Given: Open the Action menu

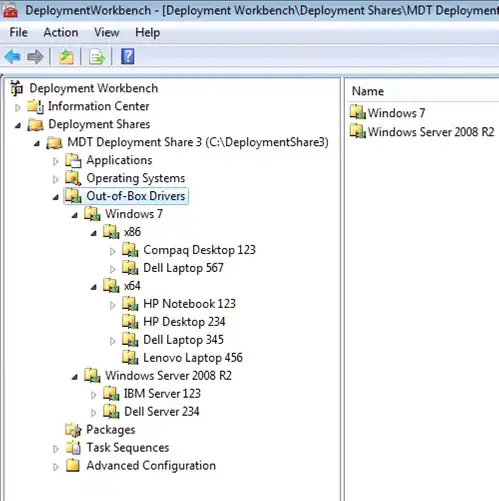Looking at the screenshot, I should click(x=61, y=33).
